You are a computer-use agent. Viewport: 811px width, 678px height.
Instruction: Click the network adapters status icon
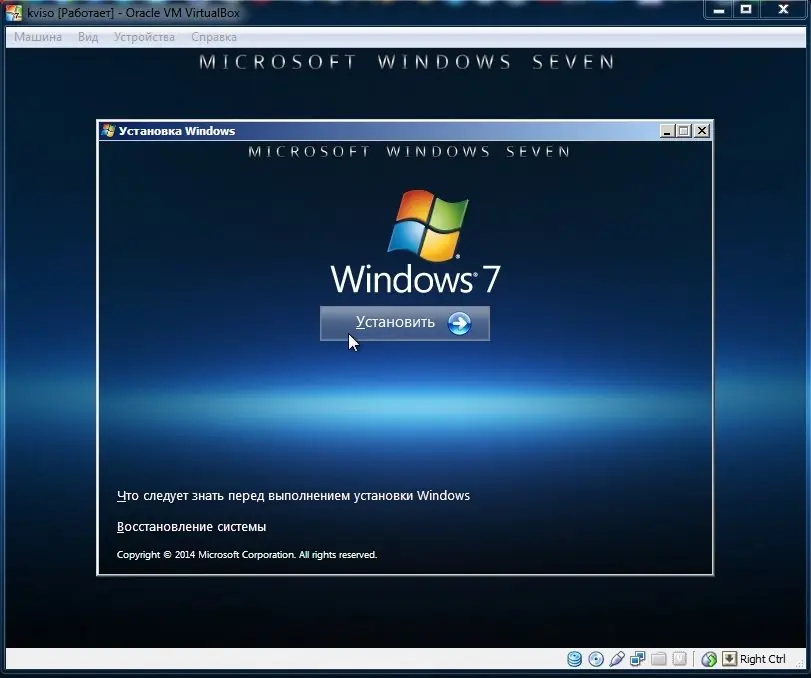point(638,659)
